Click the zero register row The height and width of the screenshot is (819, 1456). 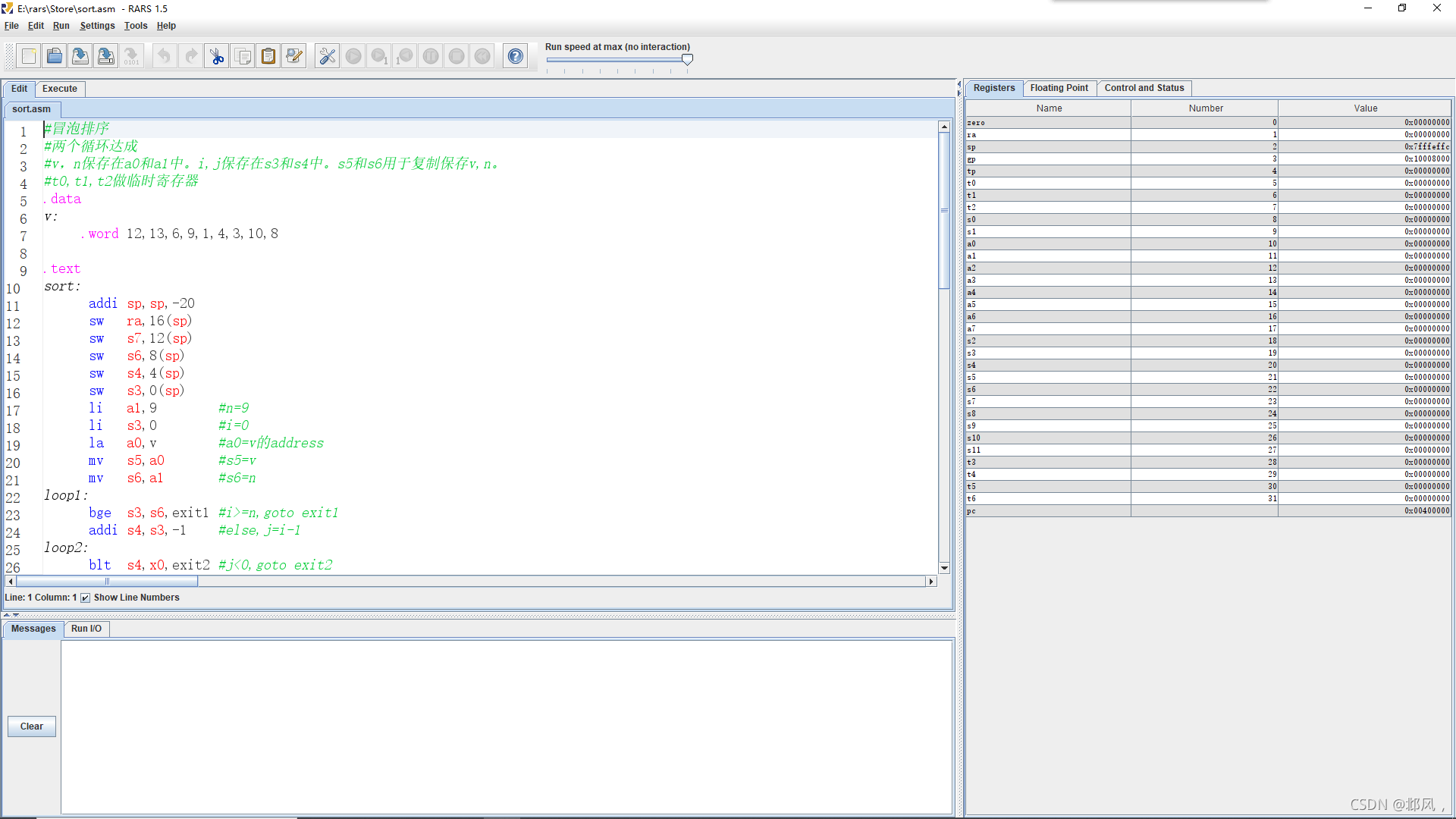point(1209,123)
